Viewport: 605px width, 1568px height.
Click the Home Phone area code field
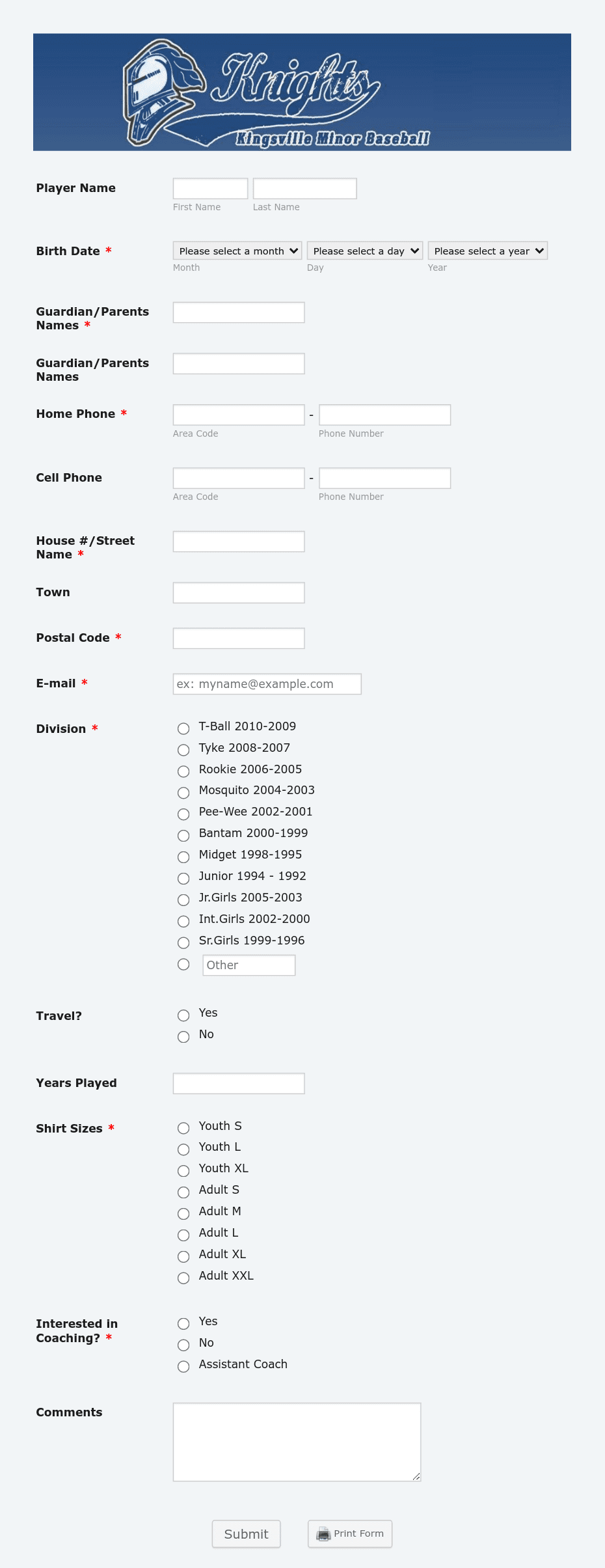239,415
